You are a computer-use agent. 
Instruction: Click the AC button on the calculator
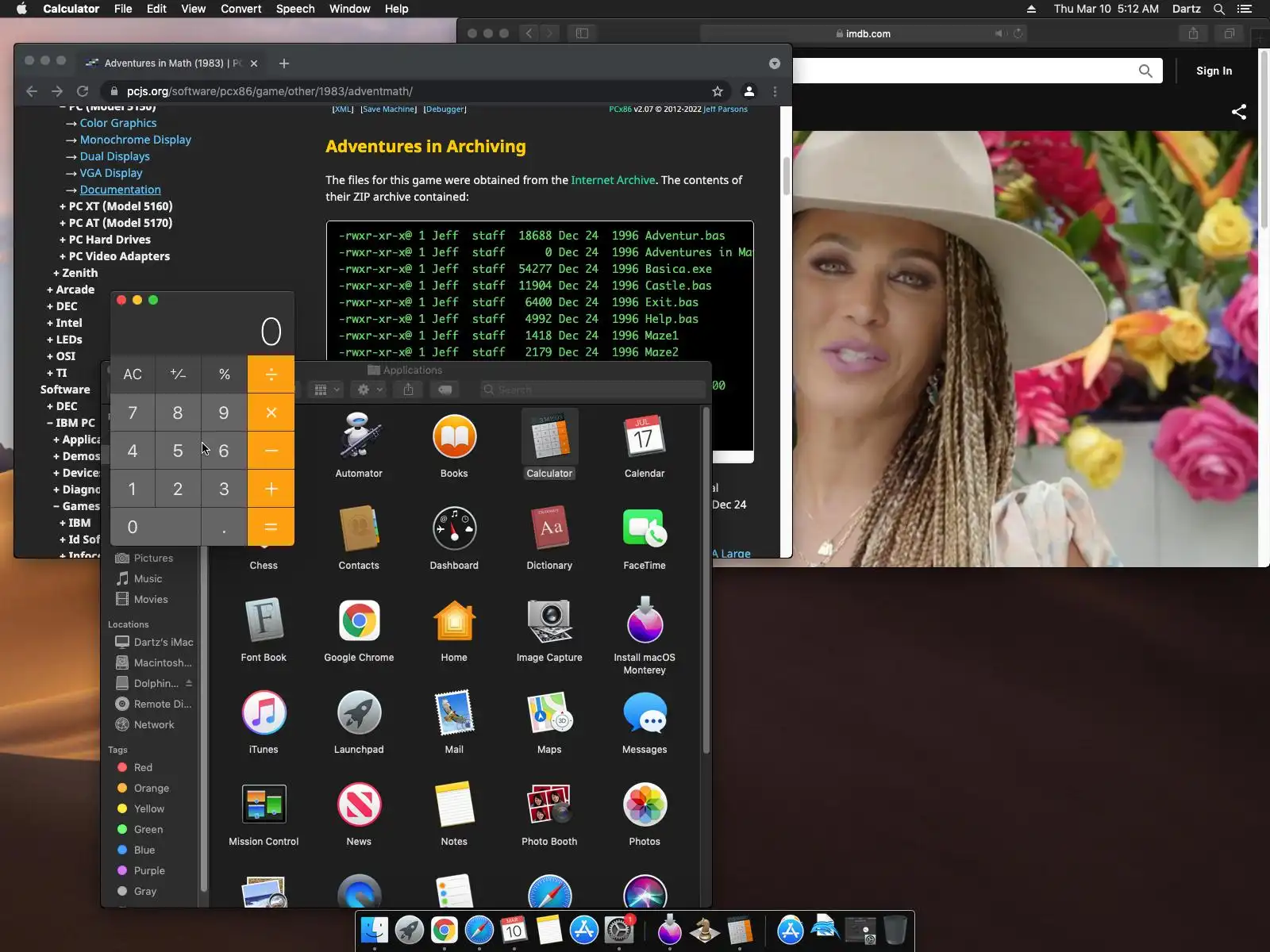pos(133,374)
